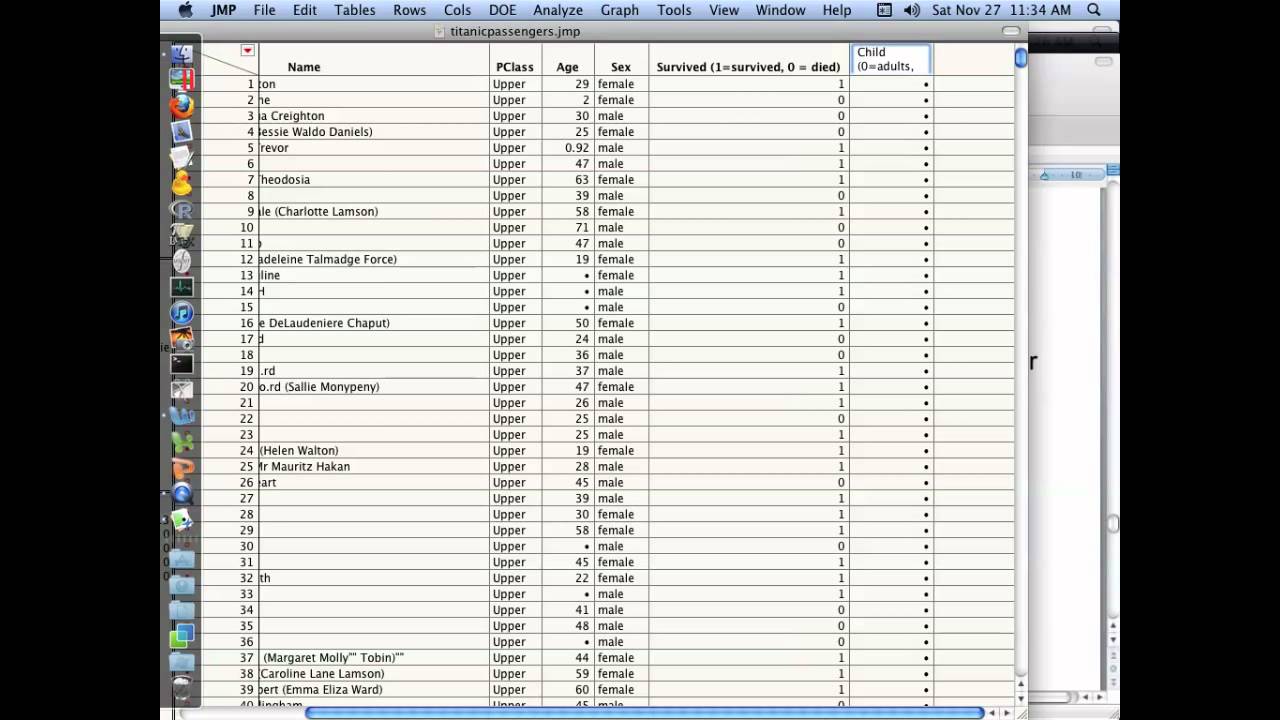Open the Graph menu
Image resolution: width=1280 pixels, height=720 pixels.
[x=620, y=10]
